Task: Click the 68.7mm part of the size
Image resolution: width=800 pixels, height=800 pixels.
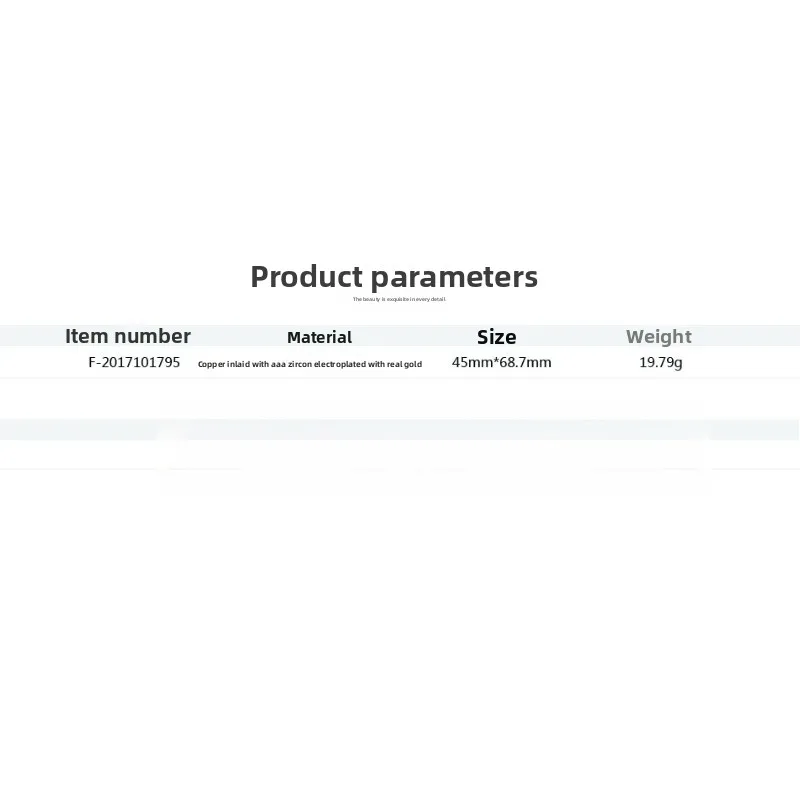Action: [525, 362]
